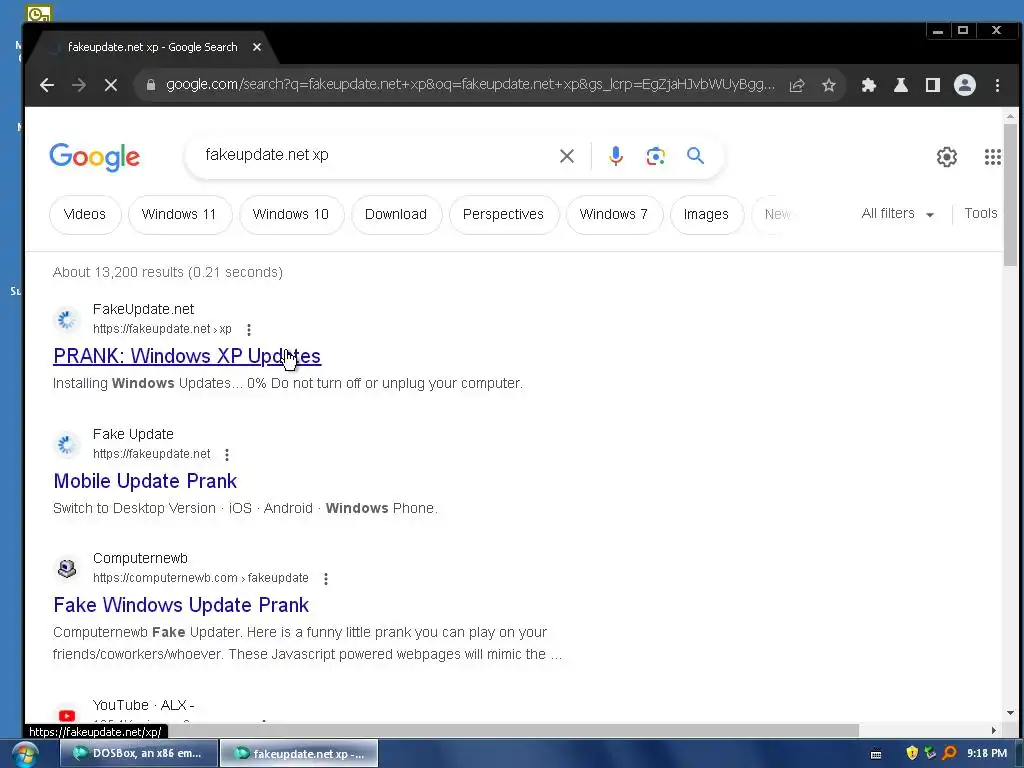
Task: Open more options for Computernewb result
Action: click(326, 578)
